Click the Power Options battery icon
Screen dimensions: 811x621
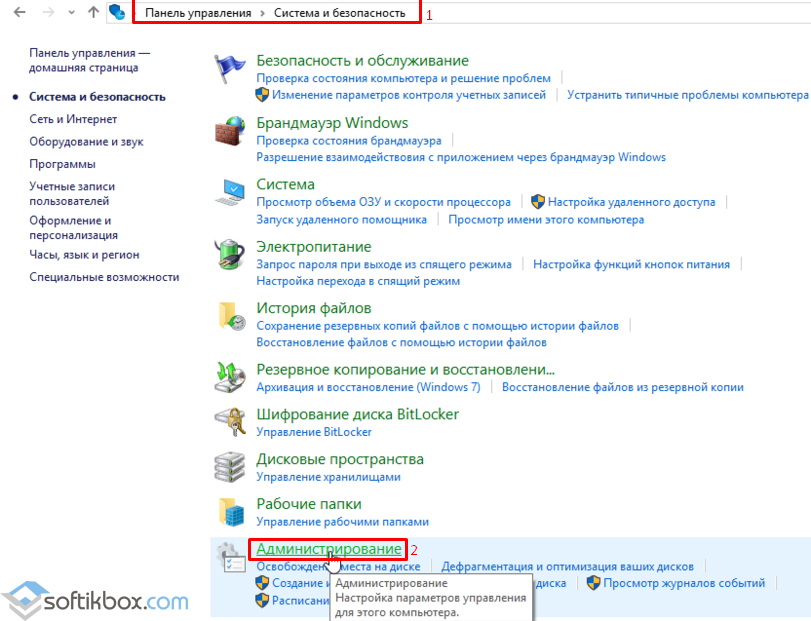coord(230,256)
